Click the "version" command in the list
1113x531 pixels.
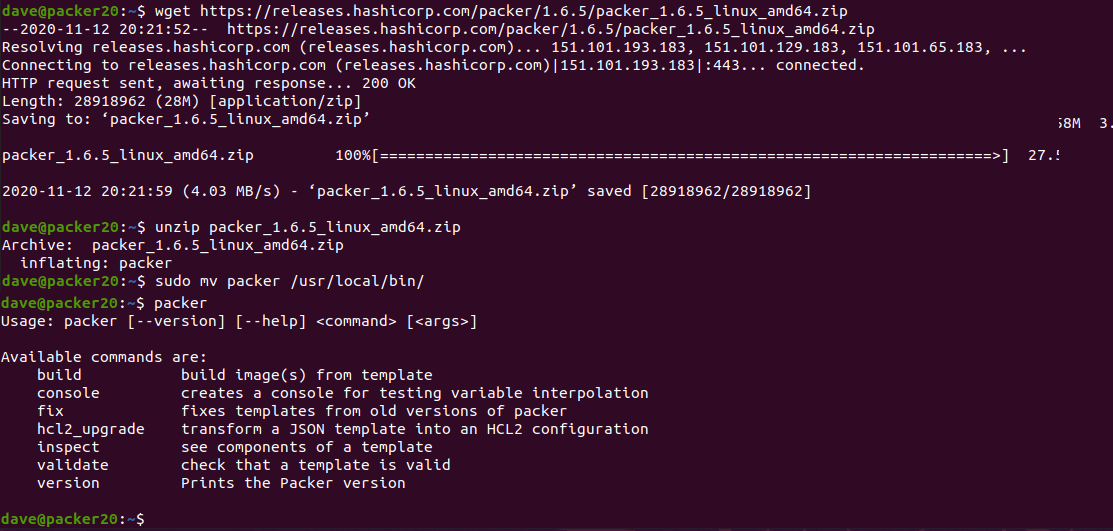tap(68, 483)
